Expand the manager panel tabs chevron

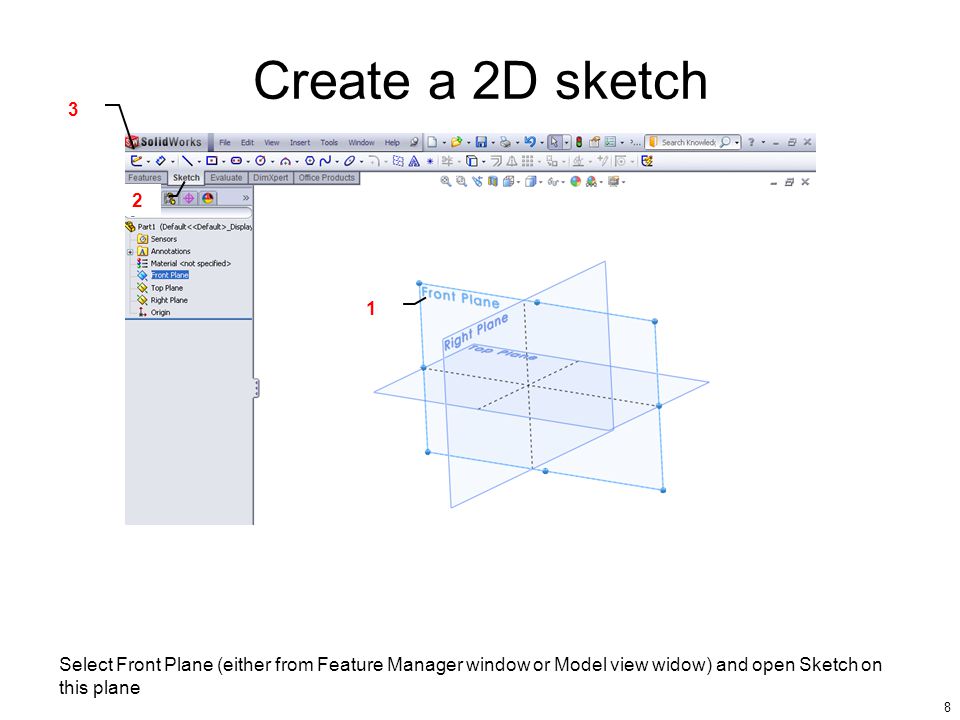[x=246, y=198]
